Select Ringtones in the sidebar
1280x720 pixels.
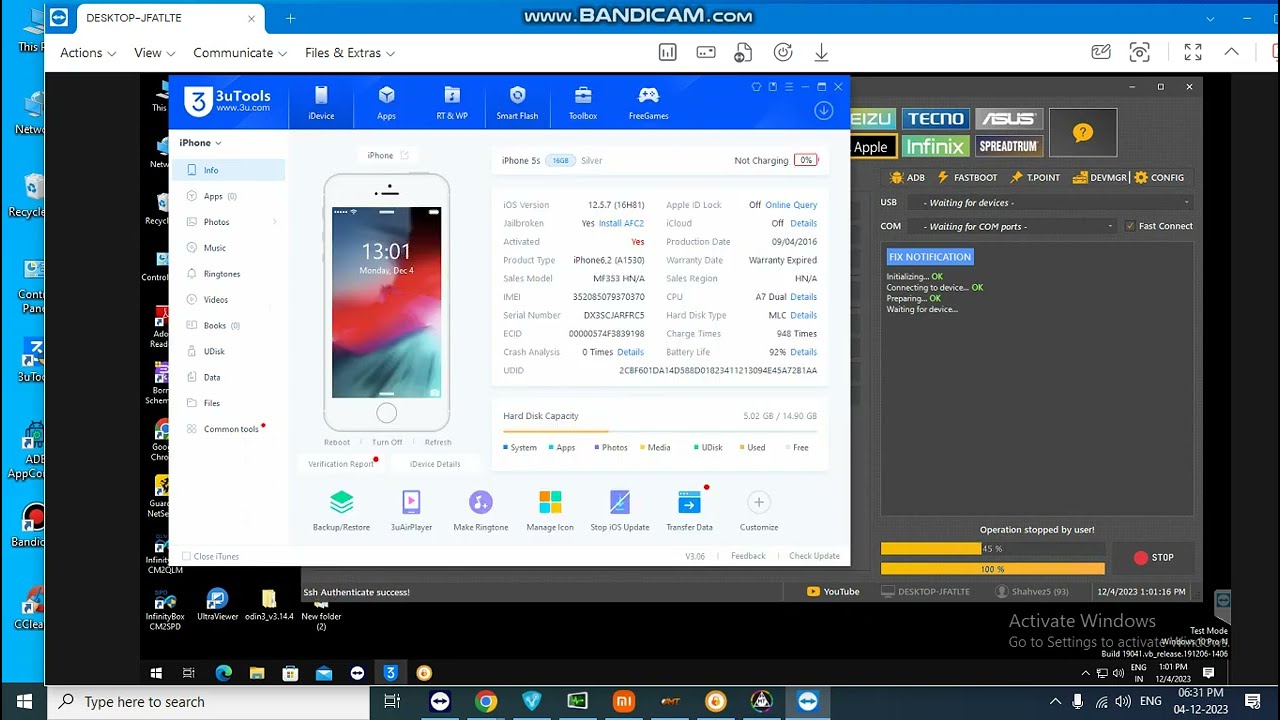228,274
